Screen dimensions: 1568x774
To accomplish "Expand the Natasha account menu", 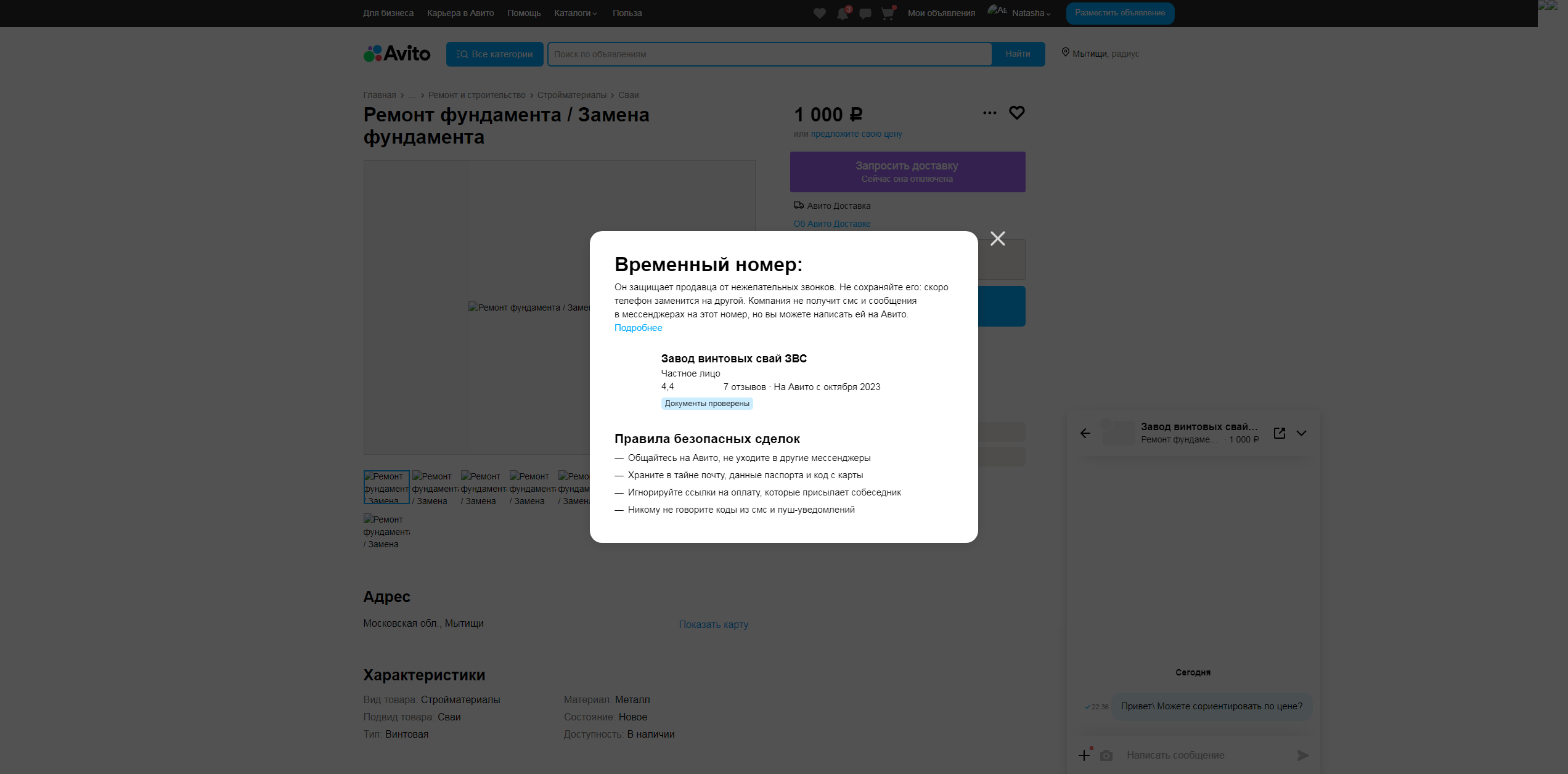I will point(1031,13).
